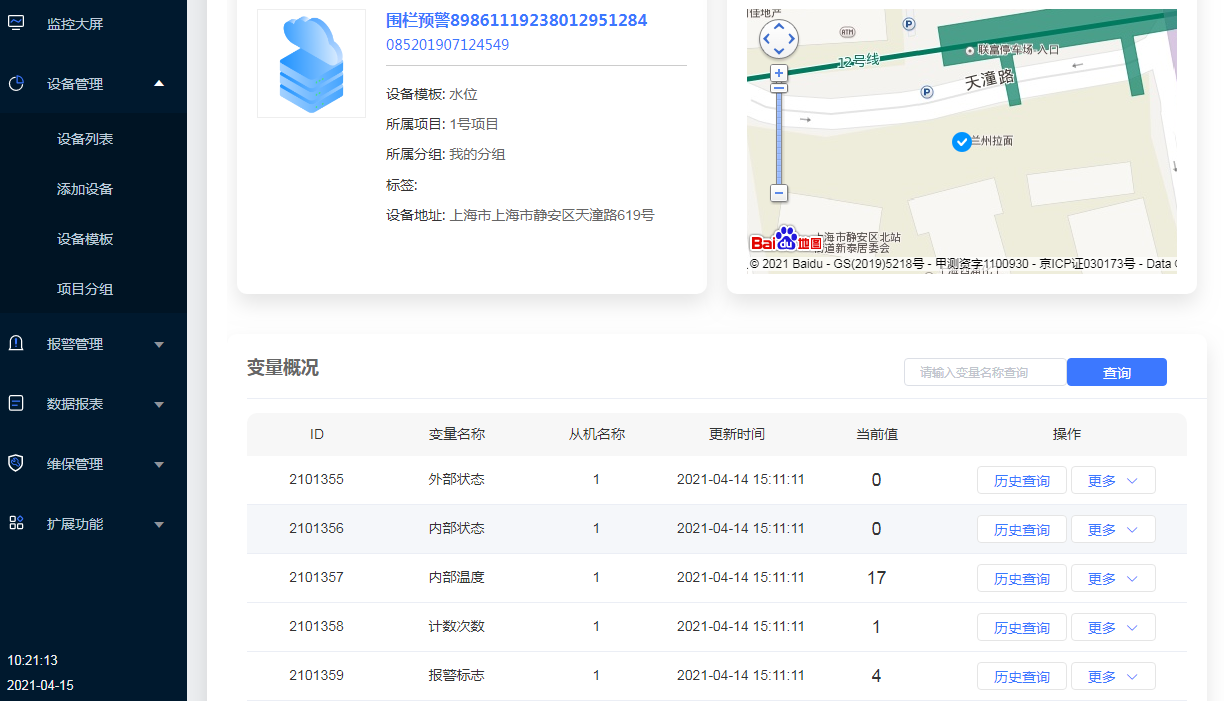Click the map pan direction control

pos(779,39)
